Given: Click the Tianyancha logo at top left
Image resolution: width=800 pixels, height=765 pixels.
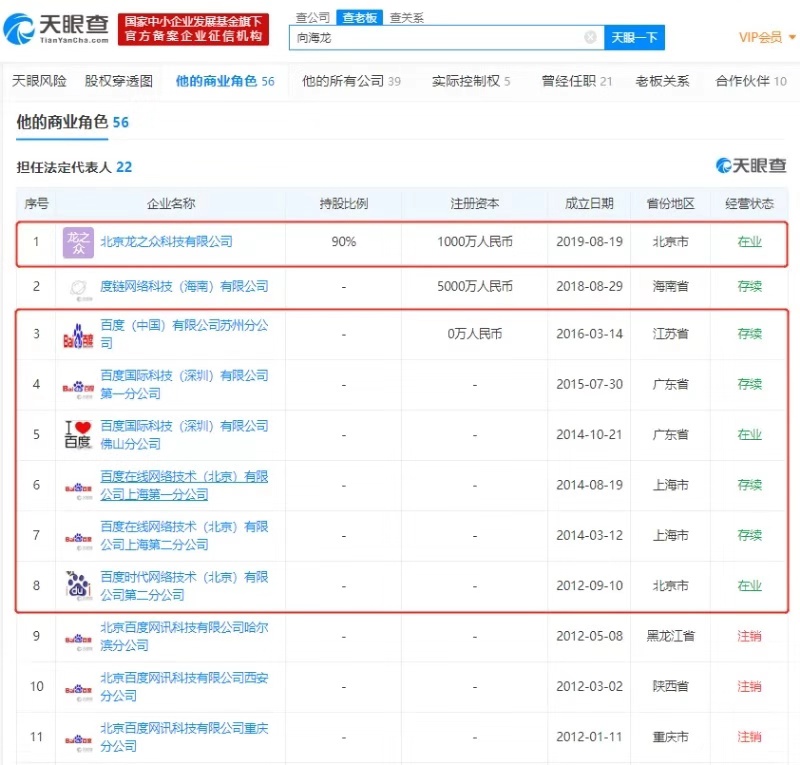Looking at the screenshot, I should [56, 29].
